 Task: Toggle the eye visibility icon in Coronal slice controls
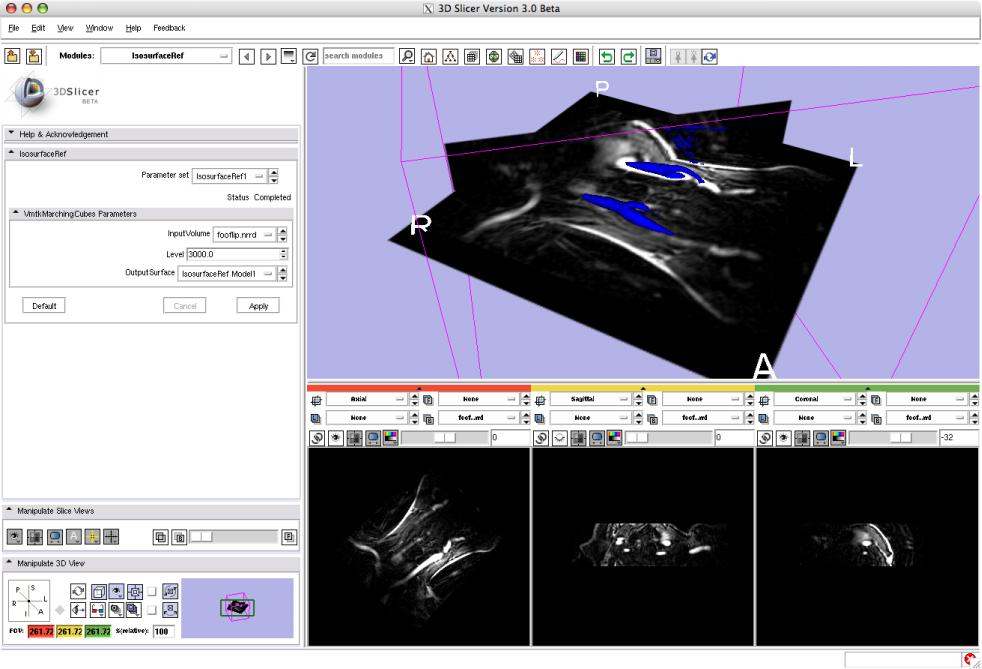pos(785,437)
